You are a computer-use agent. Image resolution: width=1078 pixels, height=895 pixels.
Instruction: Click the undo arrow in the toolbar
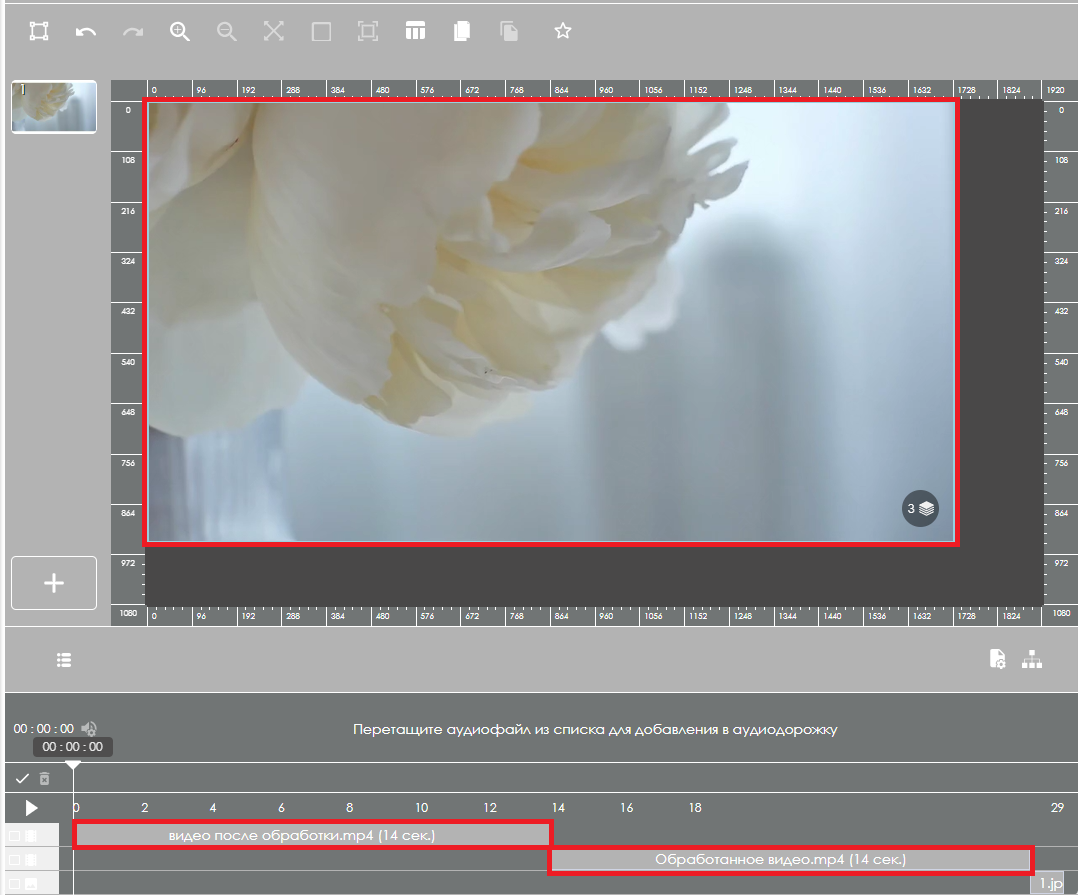click(86, 32)
